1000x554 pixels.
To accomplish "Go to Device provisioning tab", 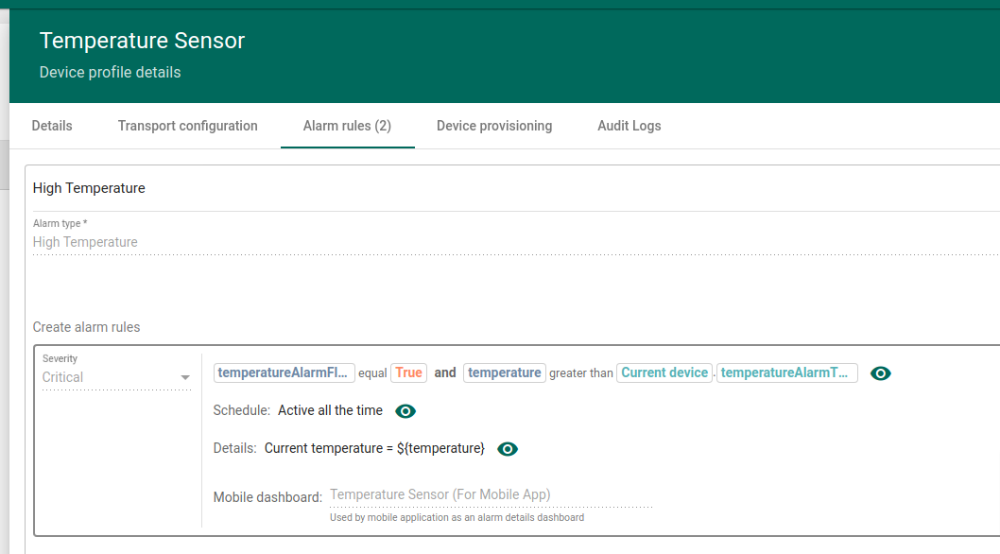I will click(494, 126).
